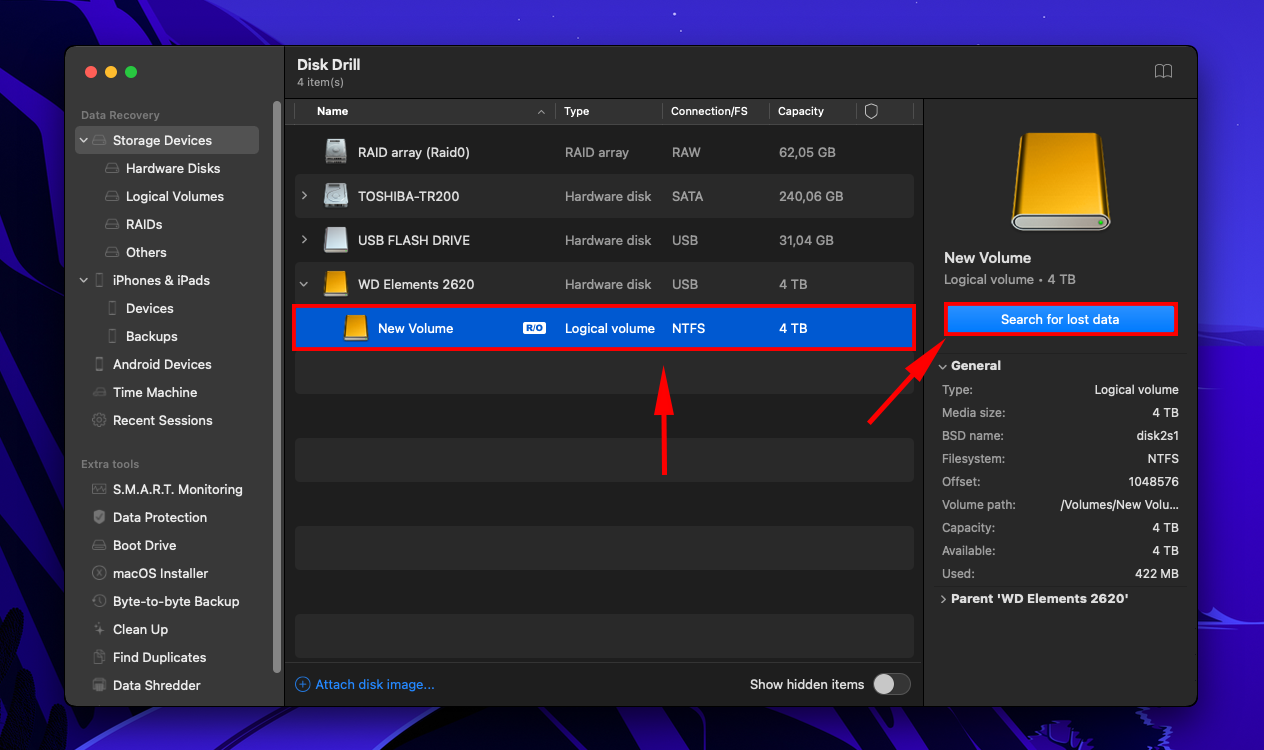Open the help book icon

1163,72
